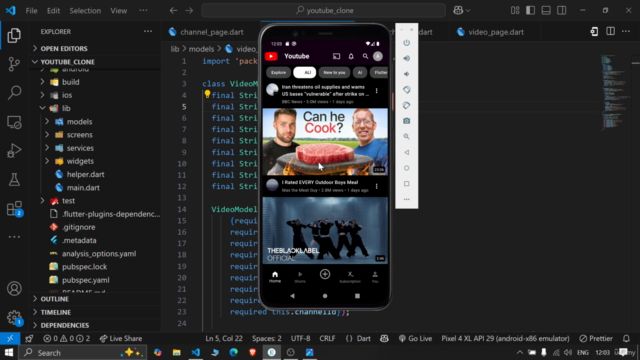Screen dimensions: 640x360
Task: Open the Remote Explorer view
Action: click(x=14, y=122)
